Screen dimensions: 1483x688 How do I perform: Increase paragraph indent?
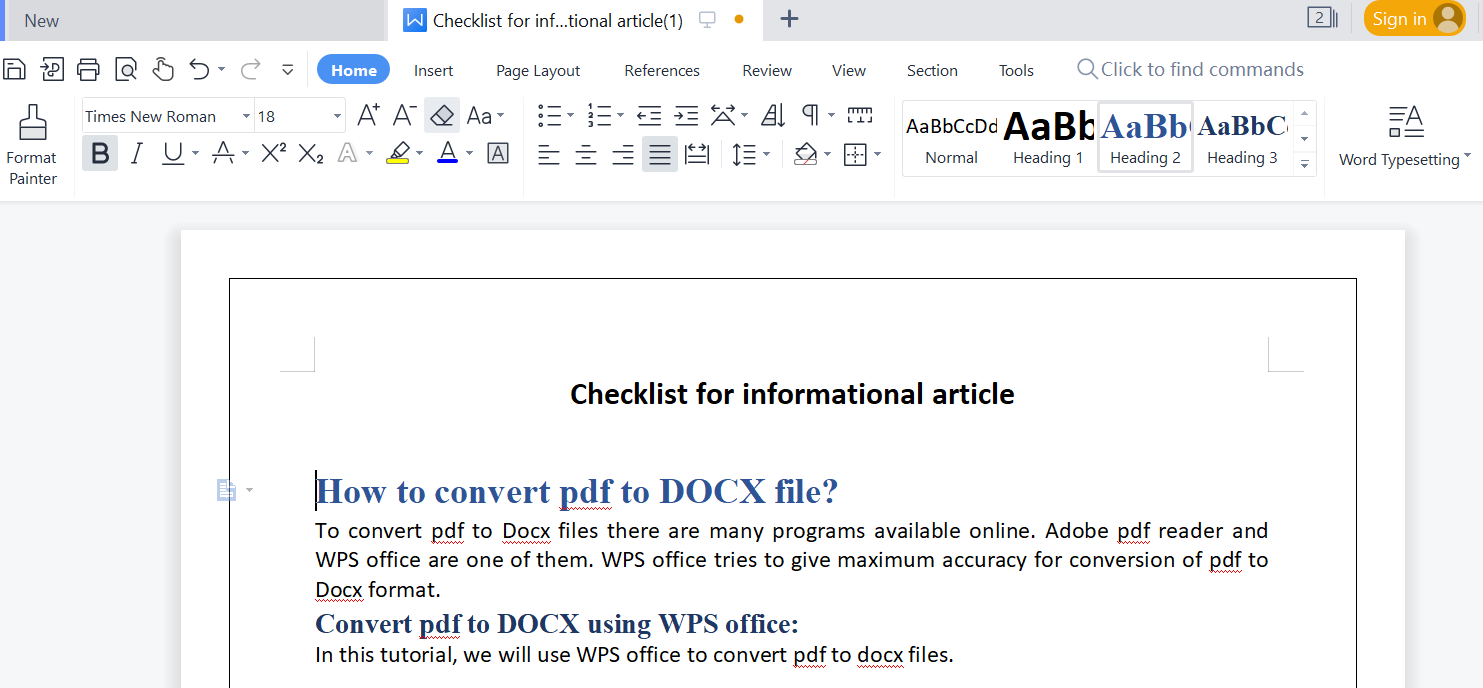pos(686,116)
